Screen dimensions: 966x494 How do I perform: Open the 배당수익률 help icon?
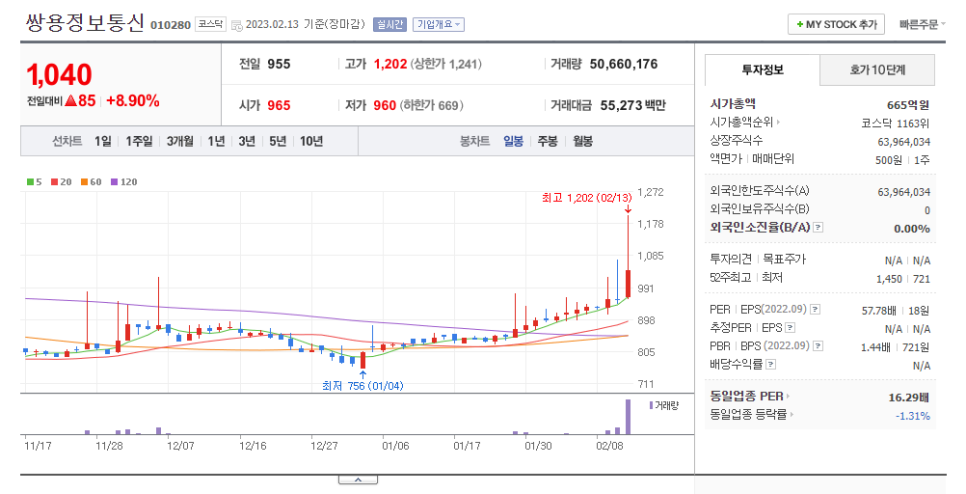771,364
